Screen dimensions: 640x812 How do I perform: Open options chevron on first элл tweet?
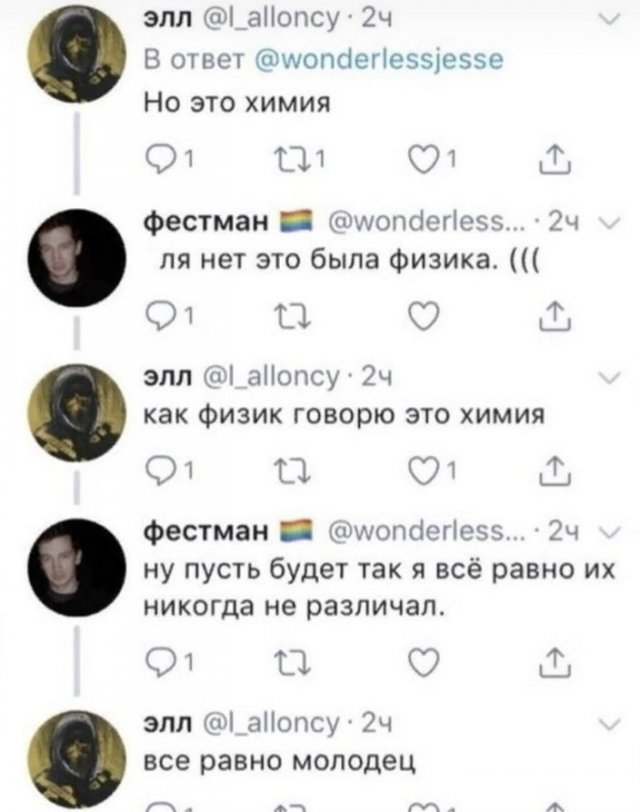tap(610, 20)
